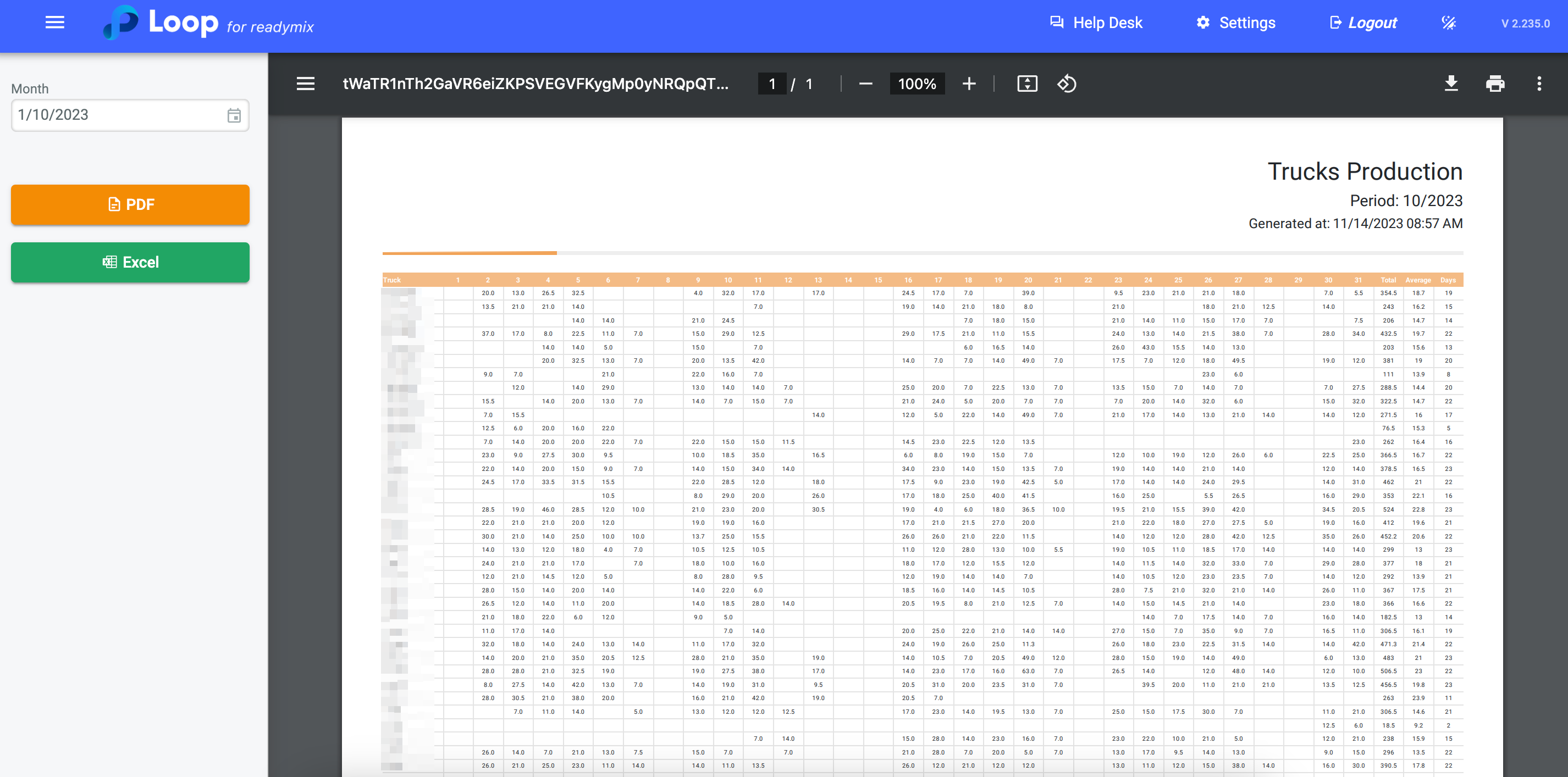Screen dimensions: 1568x777
Task: Click the fit to page icon
Action: (1027, 84)
